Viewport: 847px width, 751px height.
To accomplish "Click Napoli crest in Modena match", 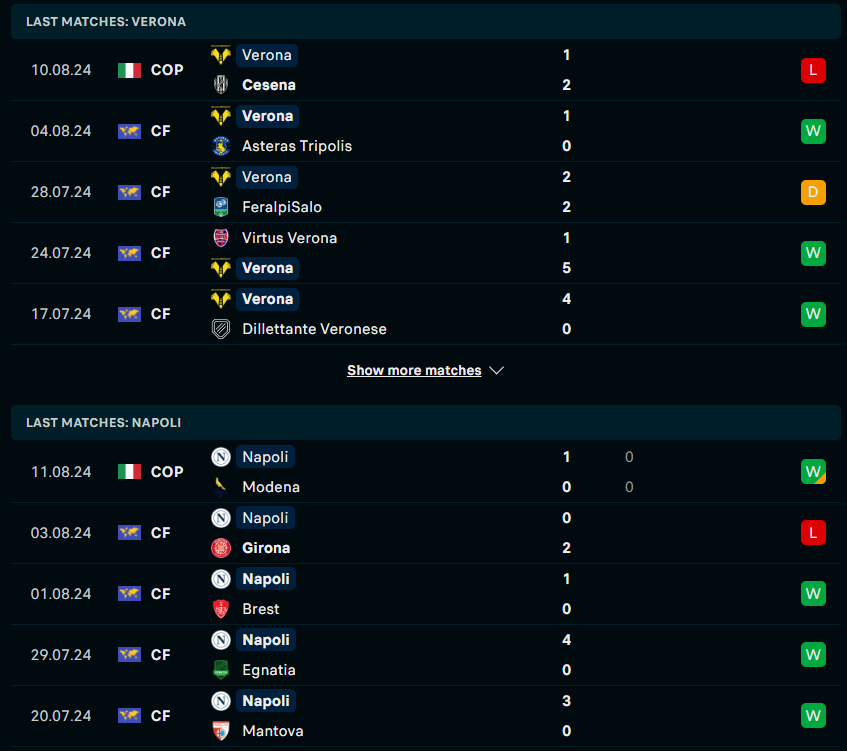I will (220, 457).
